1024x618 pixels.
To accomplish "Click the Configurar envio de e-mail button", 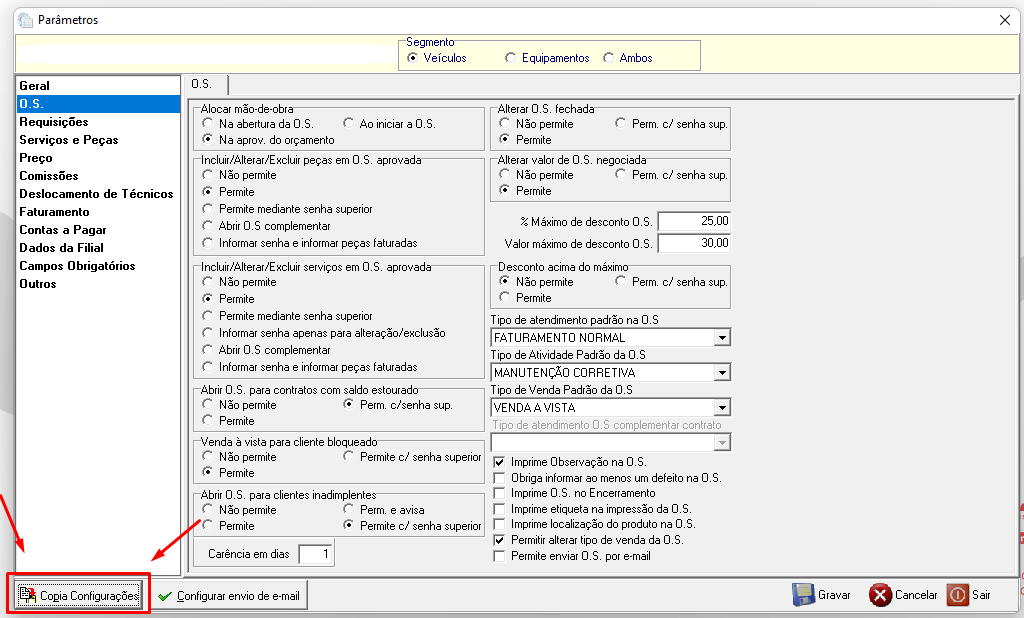I will tap(229, 596).
